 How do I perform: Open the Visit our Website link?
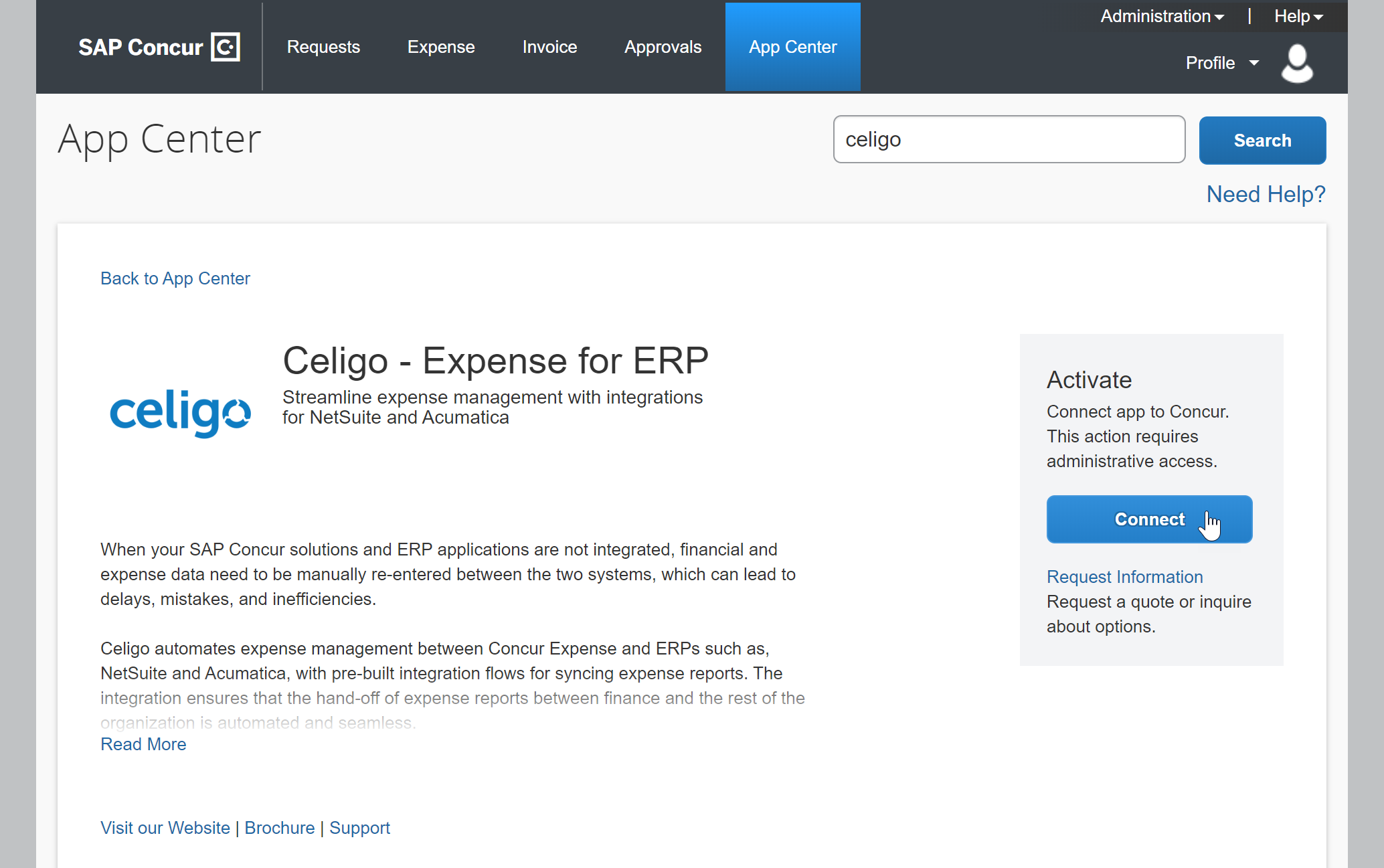click(165, 828)
